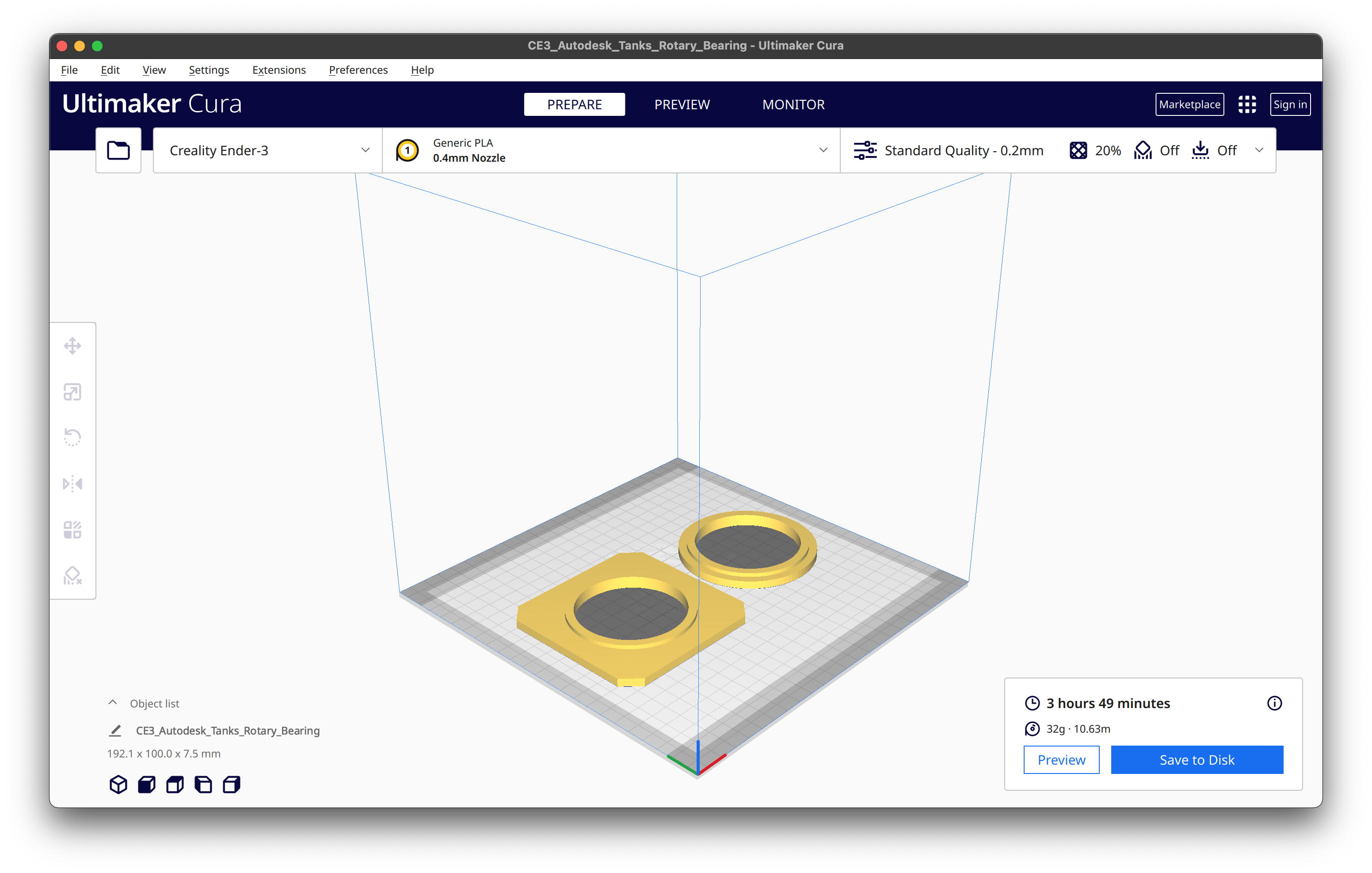
Task: Switch to the PREVIEW stage tab
Action: [682, 104]
